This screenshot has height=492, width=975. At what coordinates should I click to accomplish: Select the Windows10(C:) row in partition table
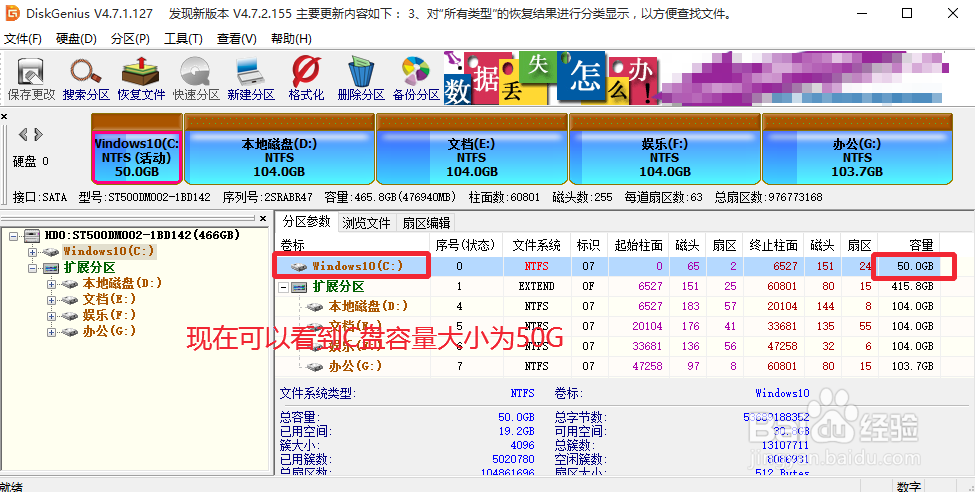608,266
